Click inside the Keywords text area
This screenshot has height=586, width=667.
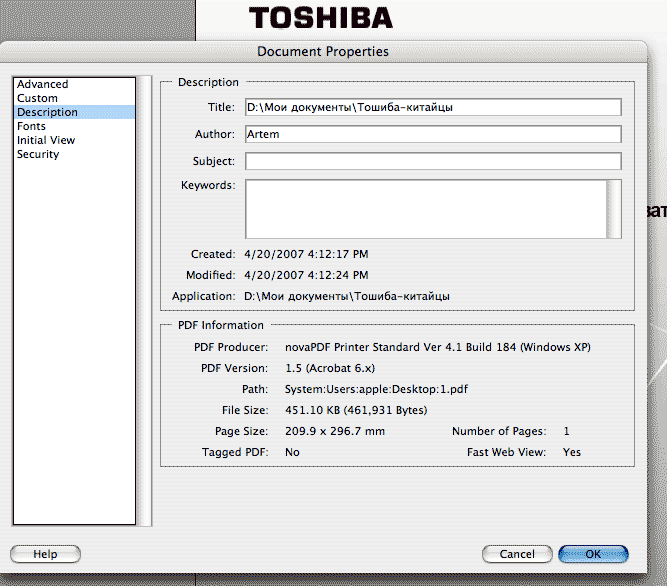tap(426, 209)
